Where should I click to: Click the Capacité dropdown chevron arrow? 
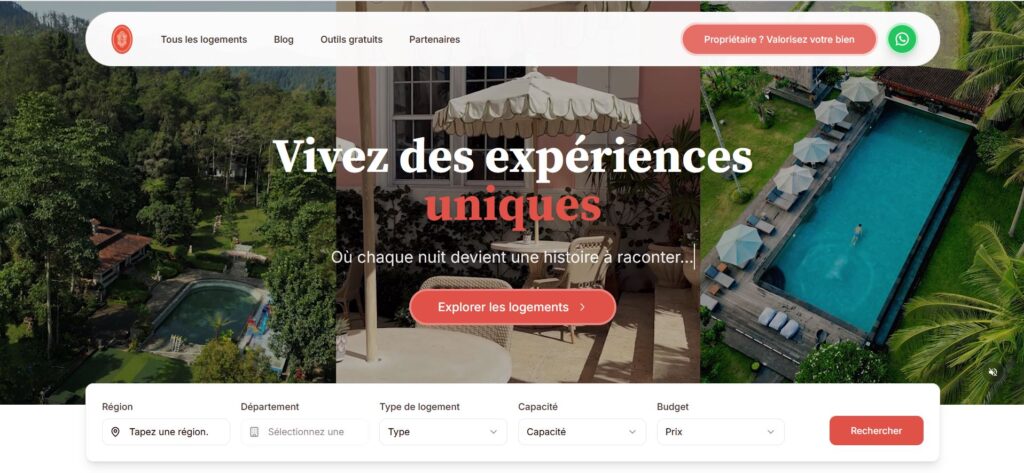click(632, 432)
